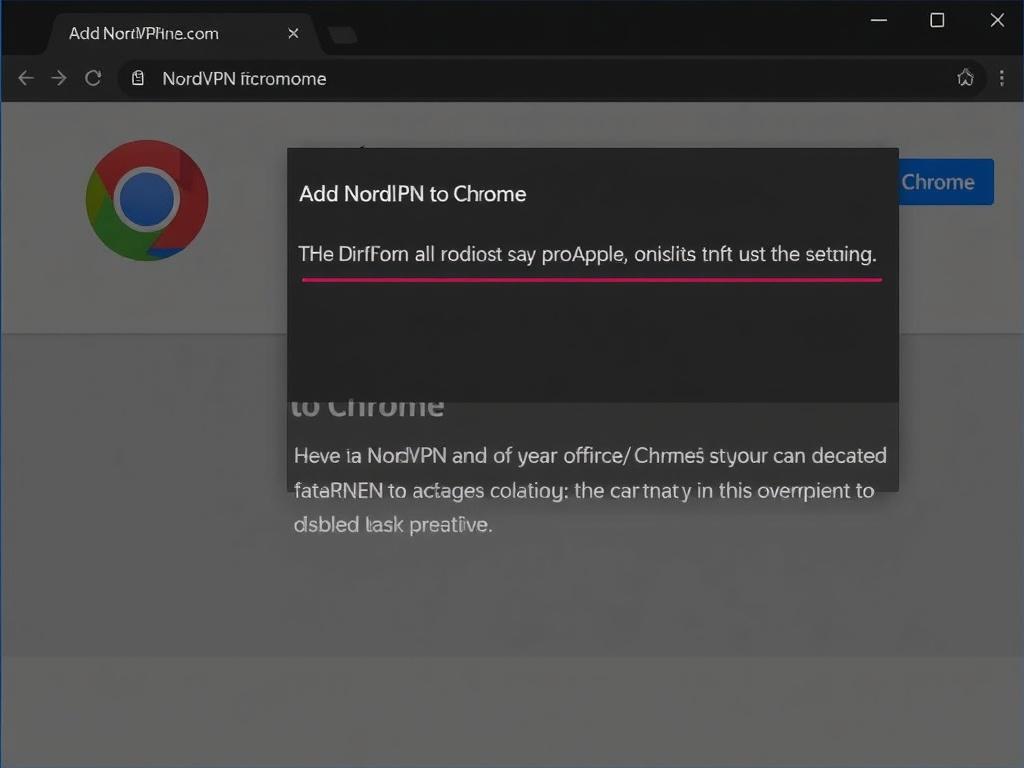Maximize the browser window

[937, 20]
